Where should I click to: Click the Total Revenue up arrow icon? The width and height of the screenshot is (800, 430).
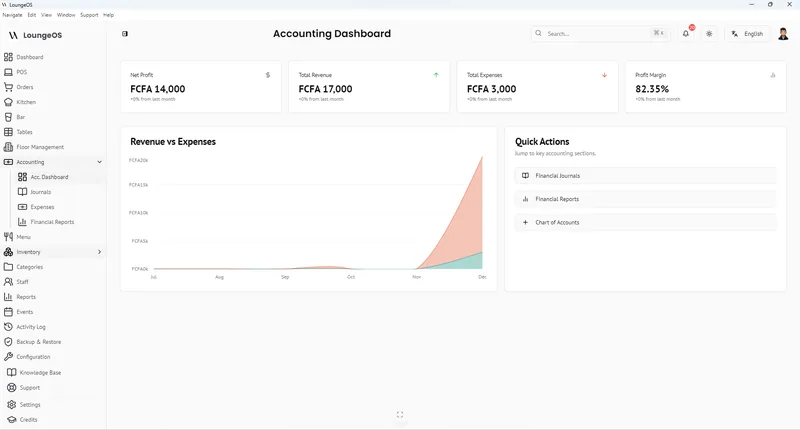436,75
